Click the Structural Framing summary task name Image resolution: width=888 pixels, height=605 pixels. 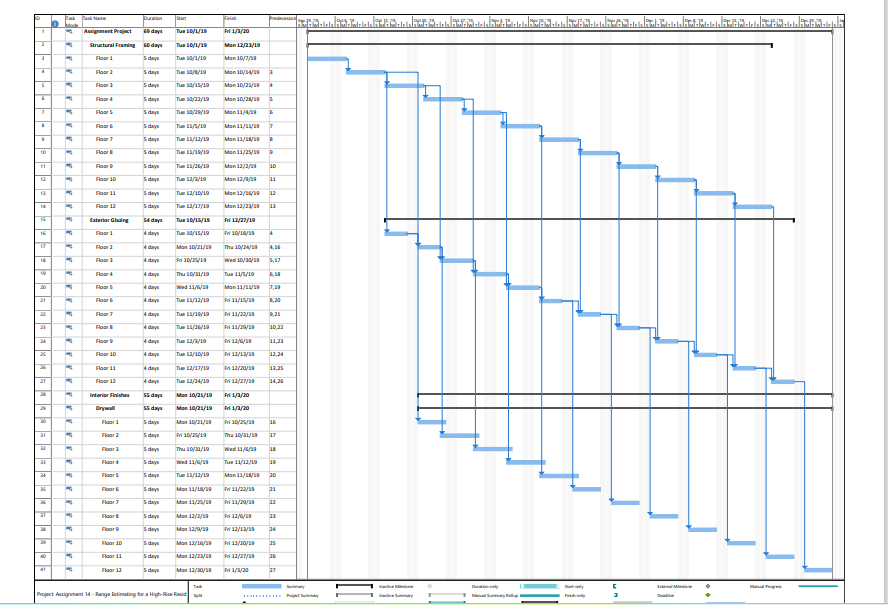[113, 45]
